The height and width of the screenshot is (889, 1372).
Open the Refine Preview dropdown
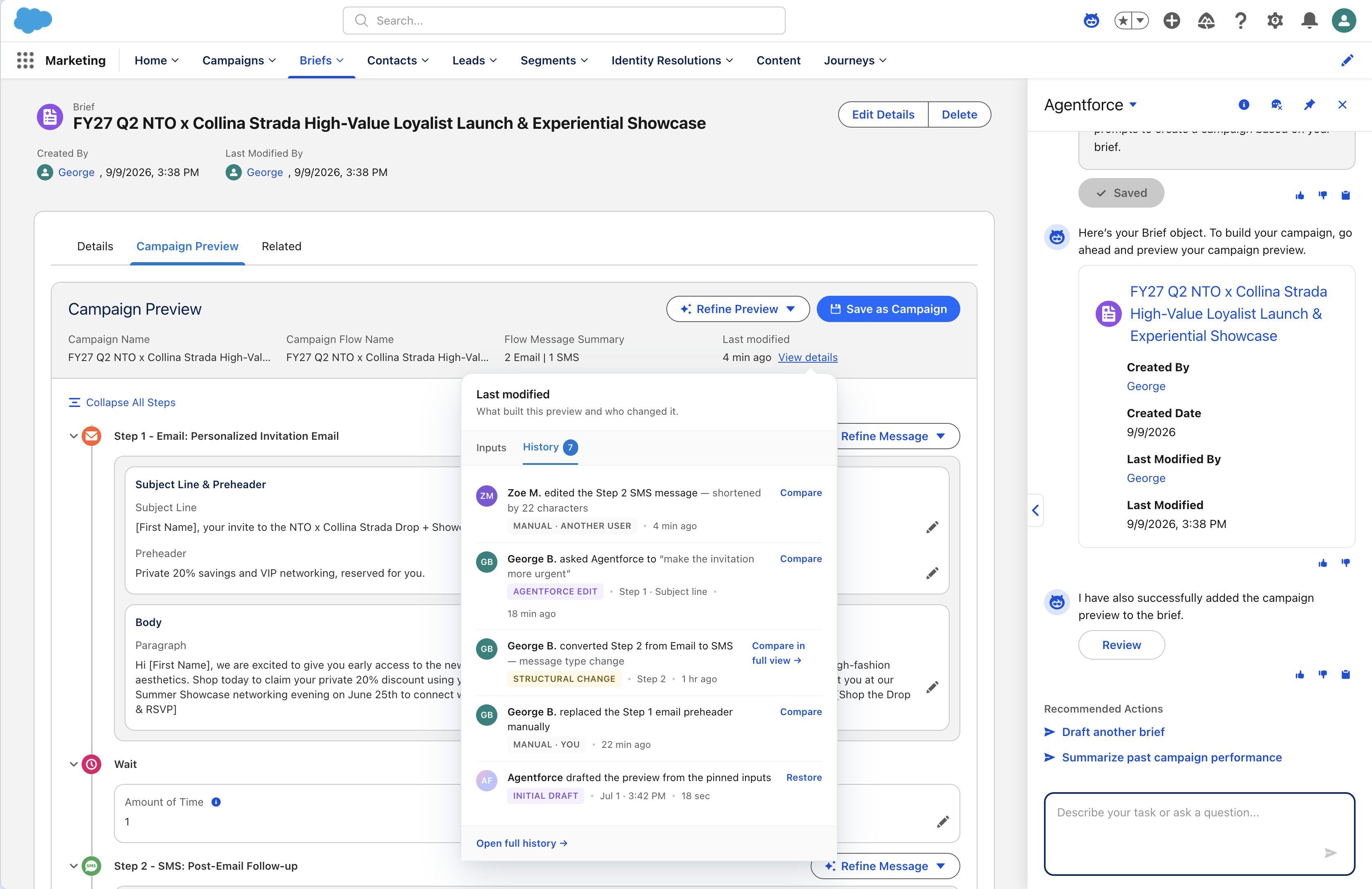(738, 309)
